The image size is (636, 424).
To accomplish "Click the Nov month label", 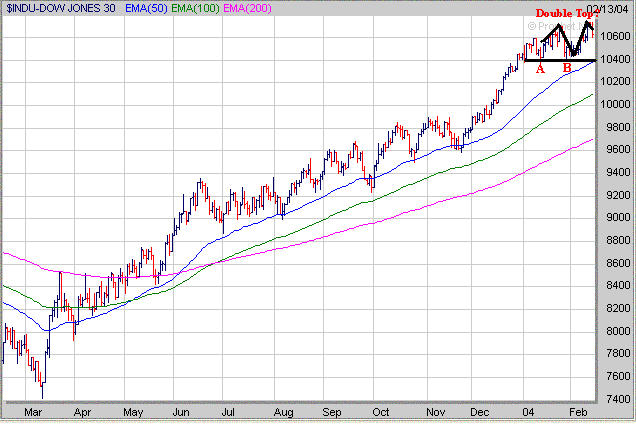I will pyautogui.click(x=436, y=413).
